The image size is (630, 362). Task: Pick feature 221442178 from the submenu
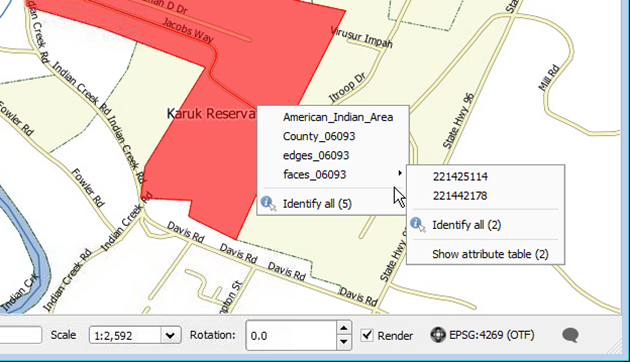(x=460, y=196)
